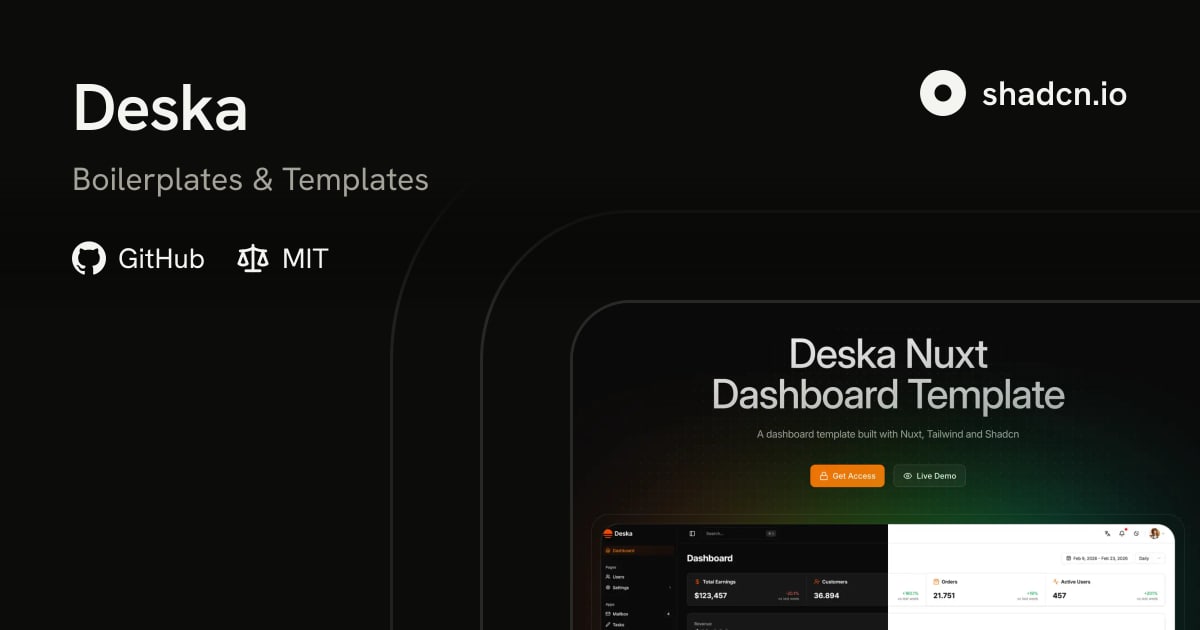The height and width of the screenshot is (630, 1200).
Task: Click the Boilerplates & Templates subtitle
Action: click(x=250, y=180)
